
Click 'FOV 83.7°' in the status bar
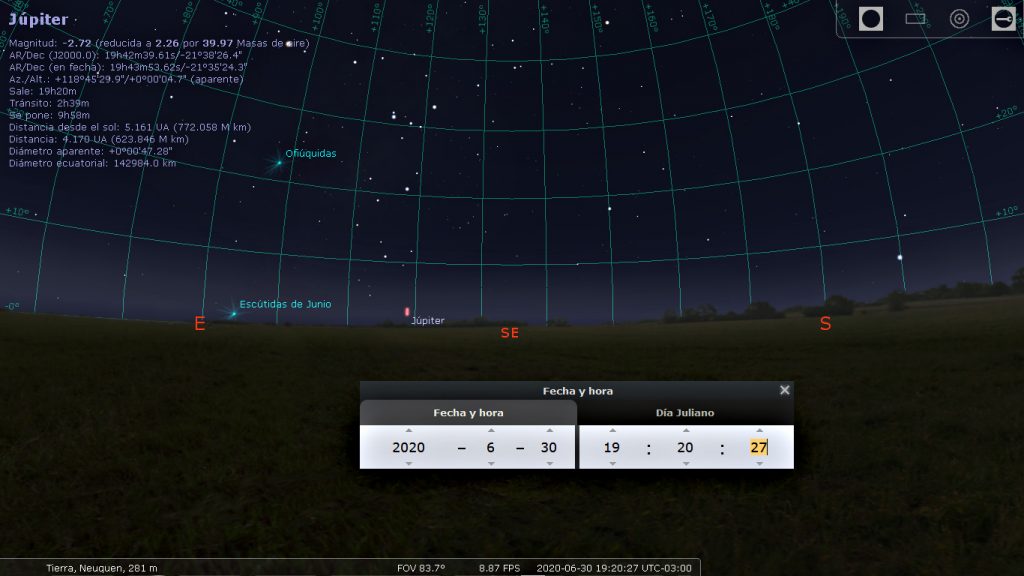click(421, 568)
